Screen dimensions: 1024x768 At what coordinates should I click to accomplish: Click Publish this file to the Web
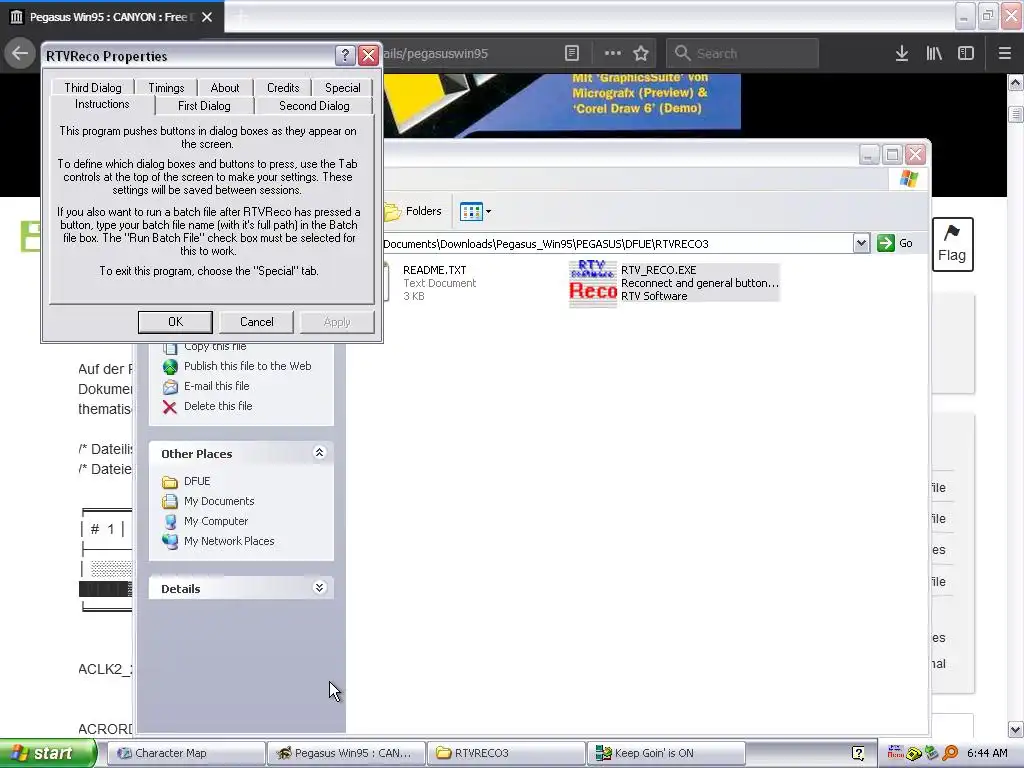[x=248, y=366]
